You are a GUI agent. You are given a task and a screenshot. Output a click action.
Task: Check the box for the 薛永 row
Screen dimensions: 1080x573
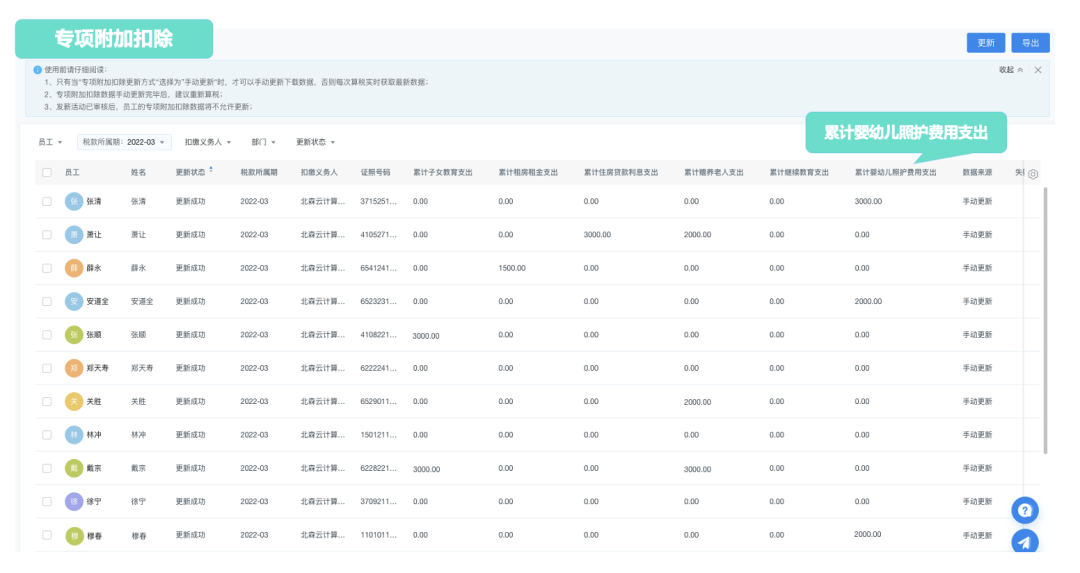click(47, 268)
